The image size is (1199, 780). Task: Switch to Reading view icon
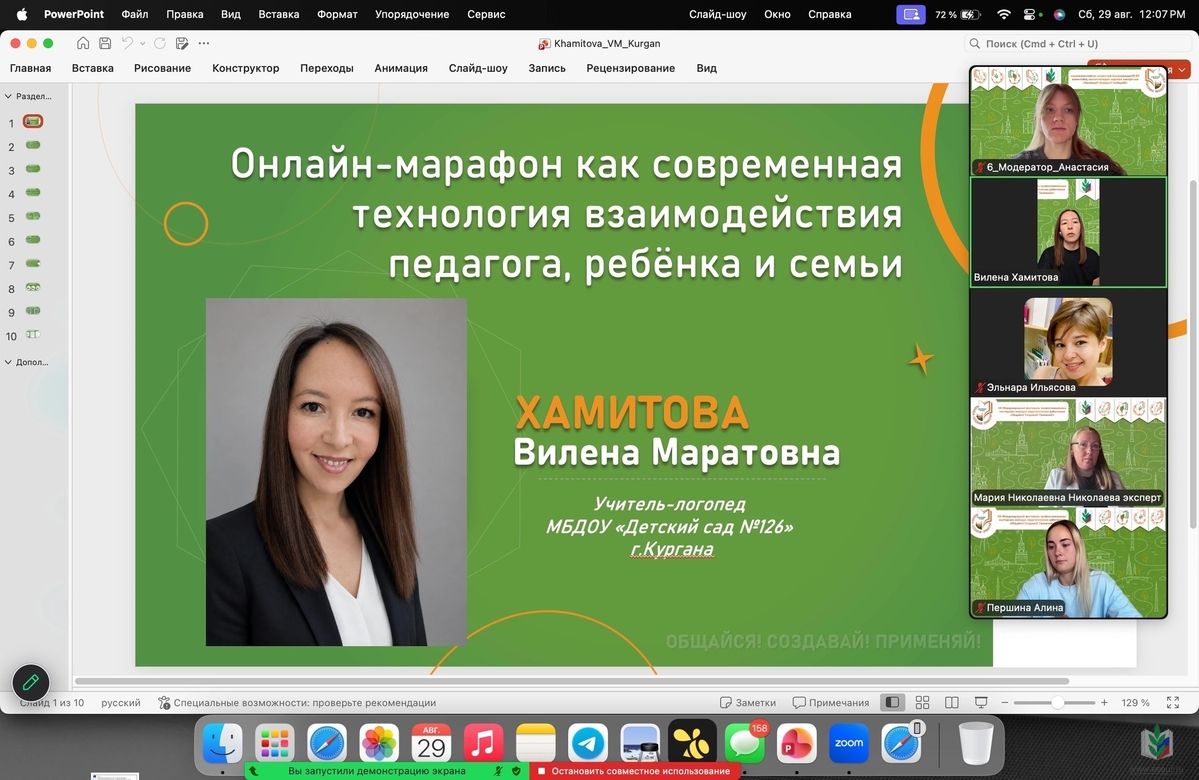(951, 703)
